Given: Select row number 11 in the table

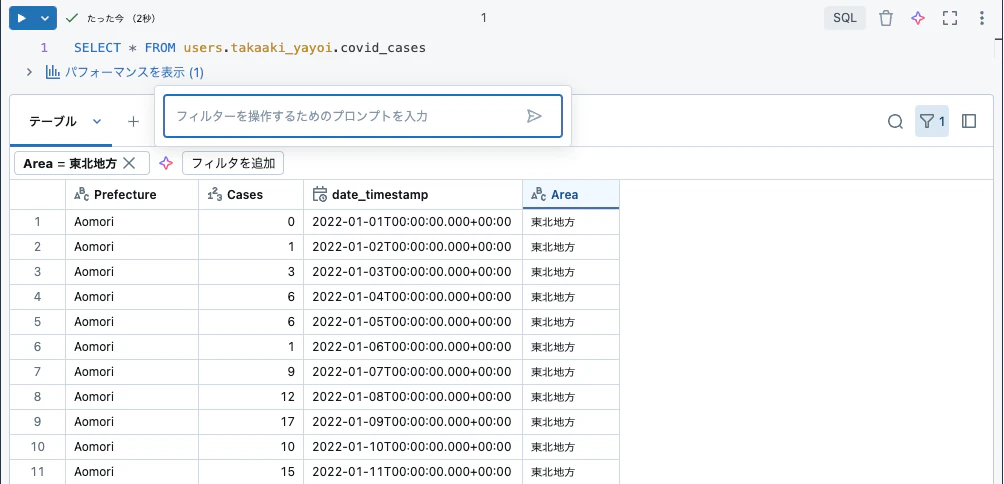Looking at the screenshot, I should pyautogui.click(x=38, y=471).
